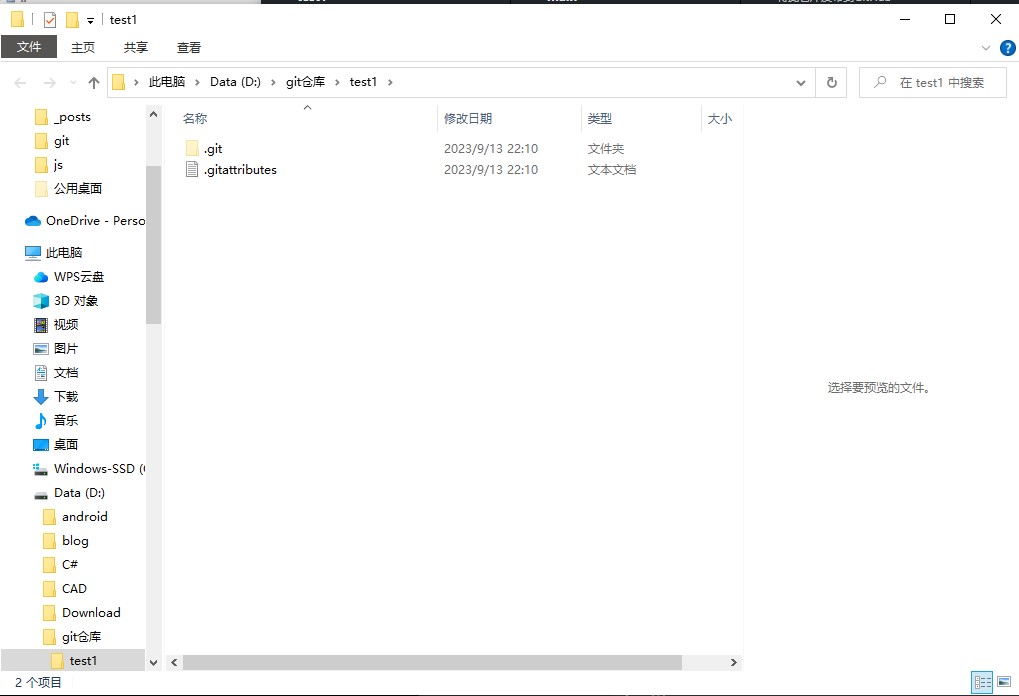This screenshot has width=1019, height=696.
Task: Switch to details view layout icon
Action: (x=982, y=682)
